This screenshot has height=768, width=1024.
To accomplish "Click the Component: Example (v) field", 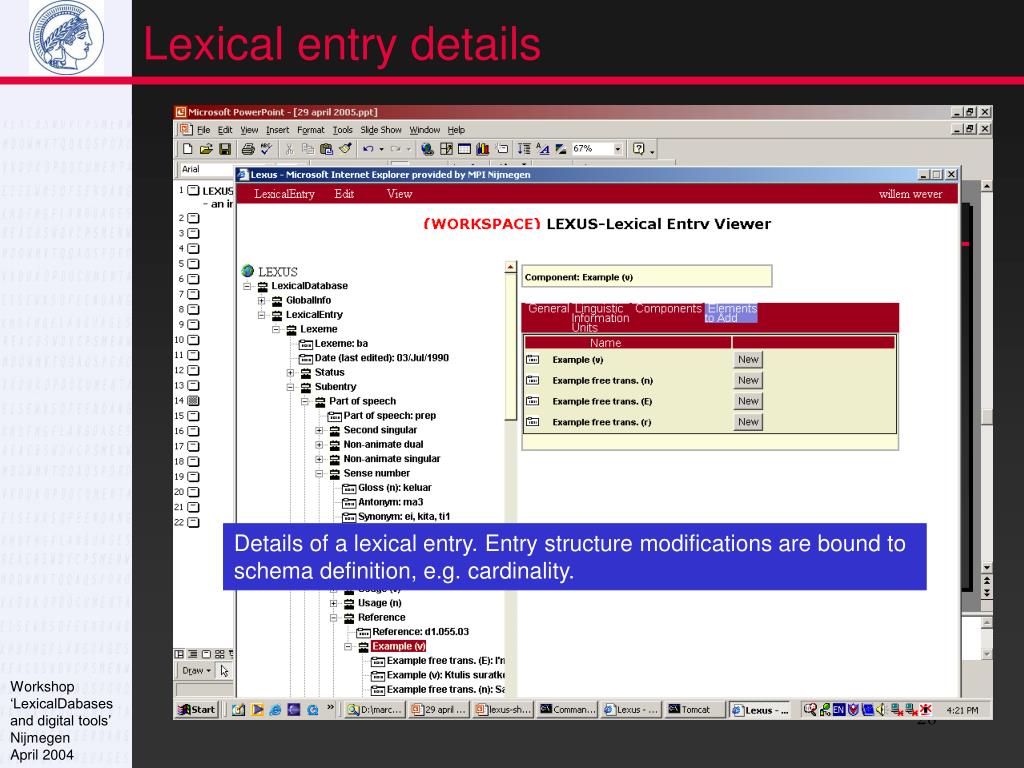I will pos(647,277).
